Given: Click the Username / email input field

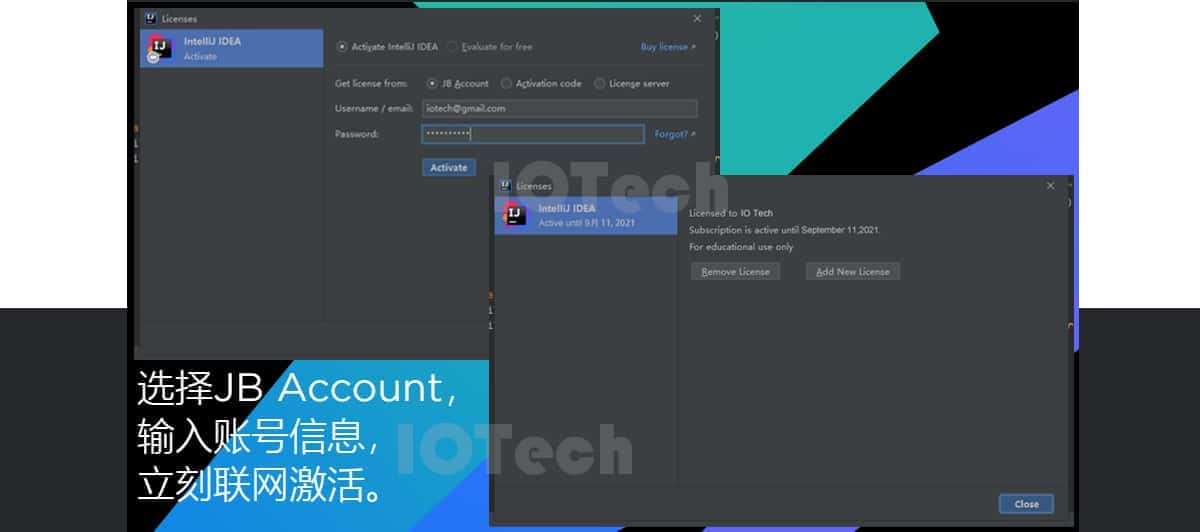Looking at the screenshot, I should tap(559, 109).
